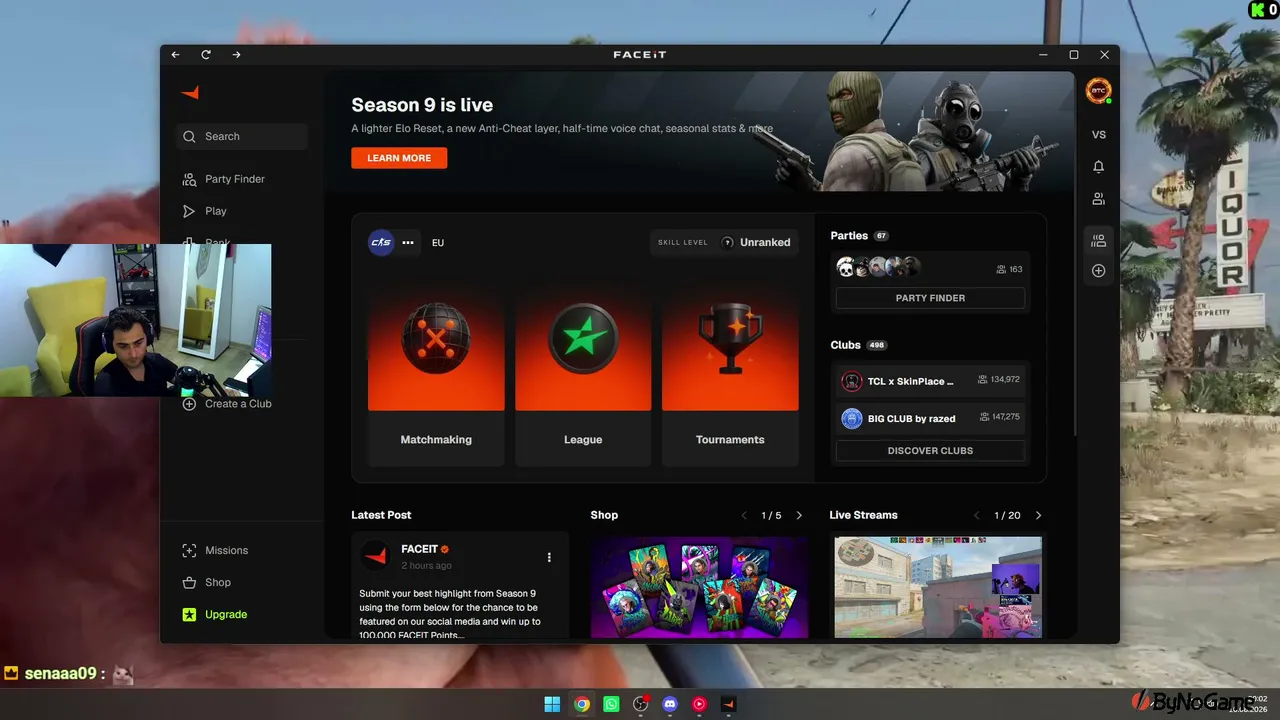This screenshot has width=1280, height=720.
Task: Open the friends list icon
Action: 1099,199
